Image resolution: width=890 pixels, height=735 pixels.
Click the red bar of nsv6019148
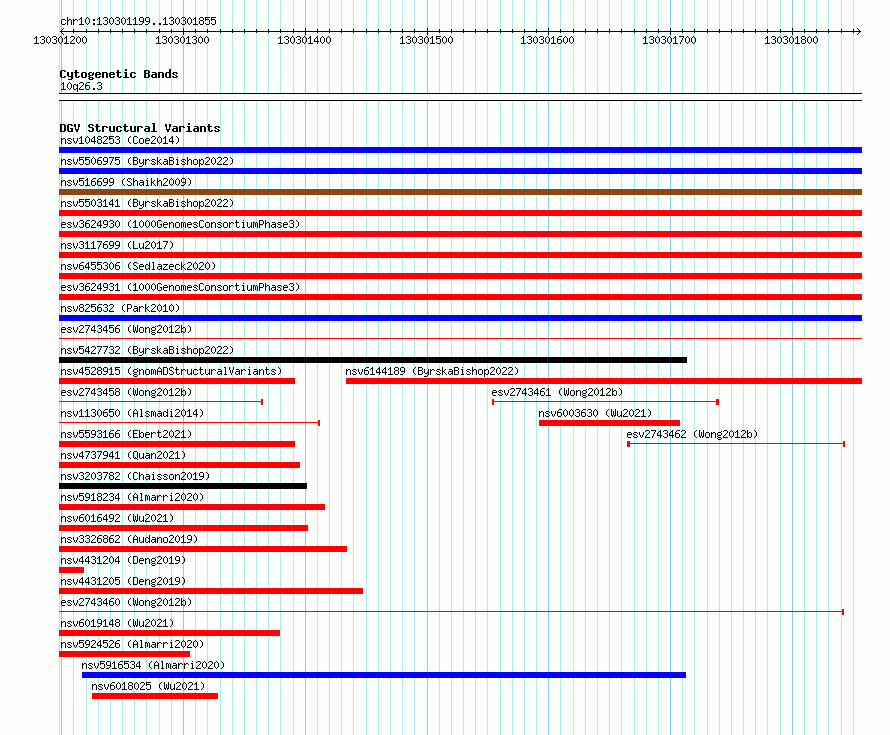[169, 633]
